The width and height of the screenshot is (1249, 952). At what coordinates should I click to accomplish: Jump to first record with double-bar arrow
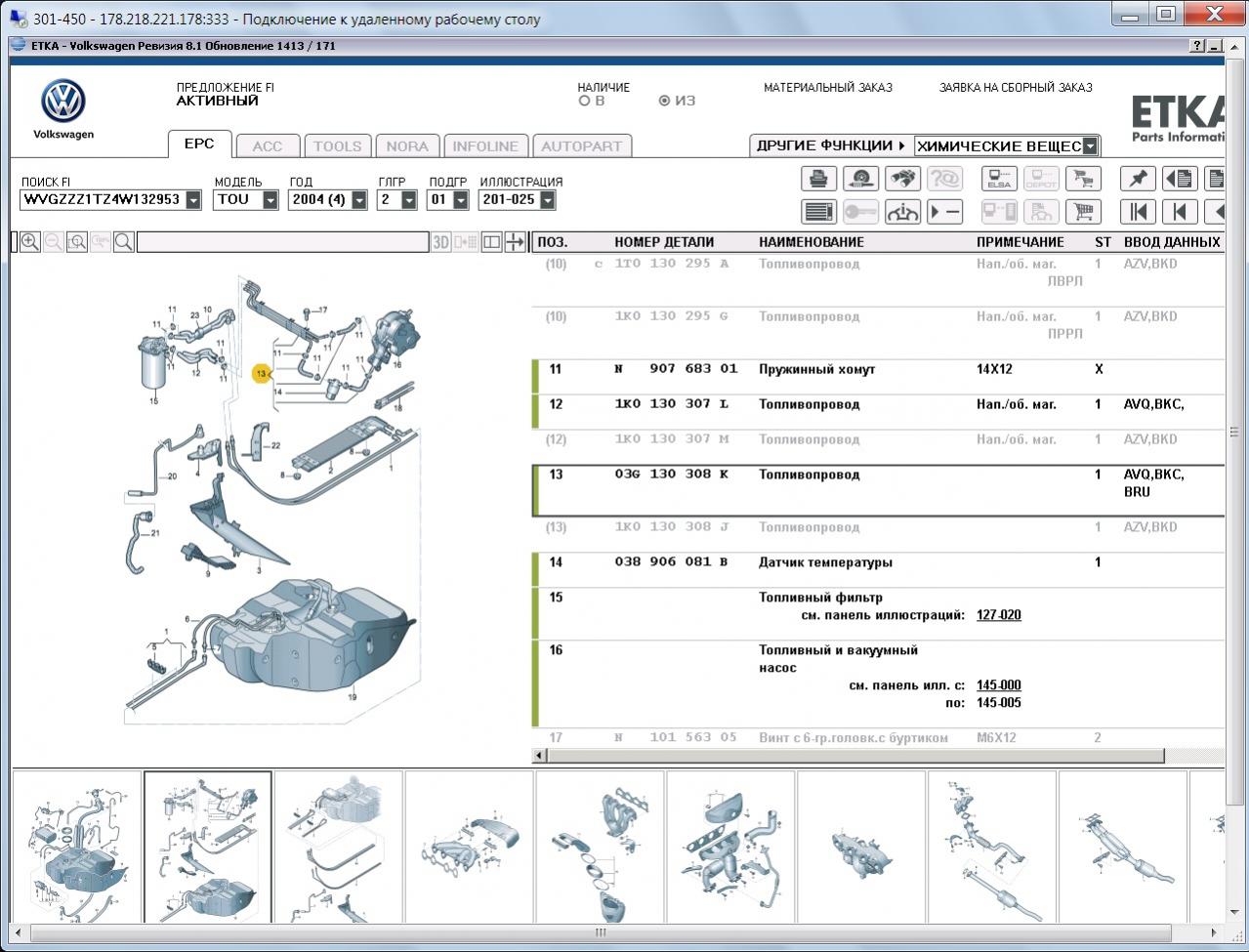click(x=1138, y=211)
